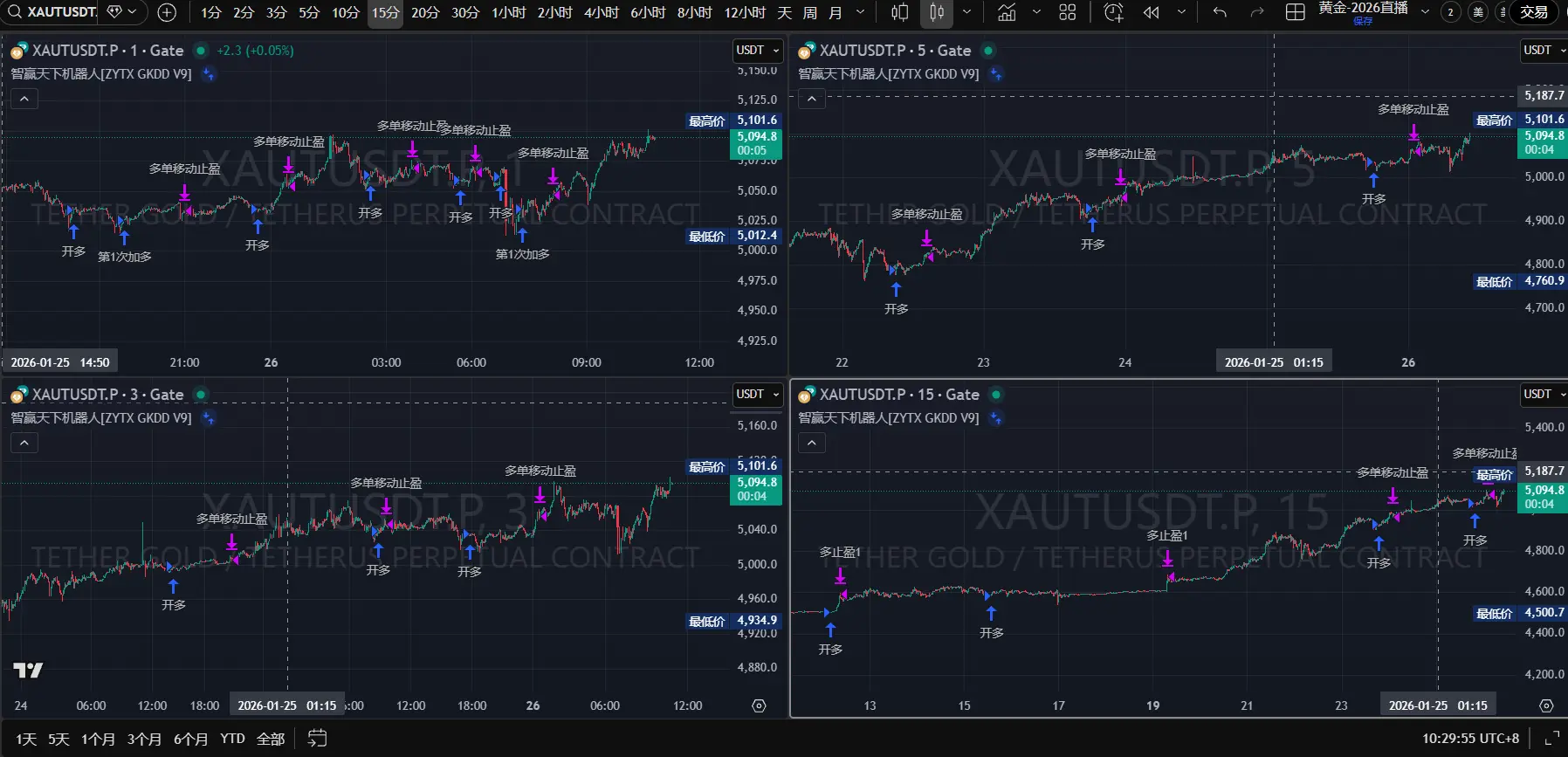
Task: Create an alert with the clock icon
Action: pyautogui.click(x=1113, y=12)
